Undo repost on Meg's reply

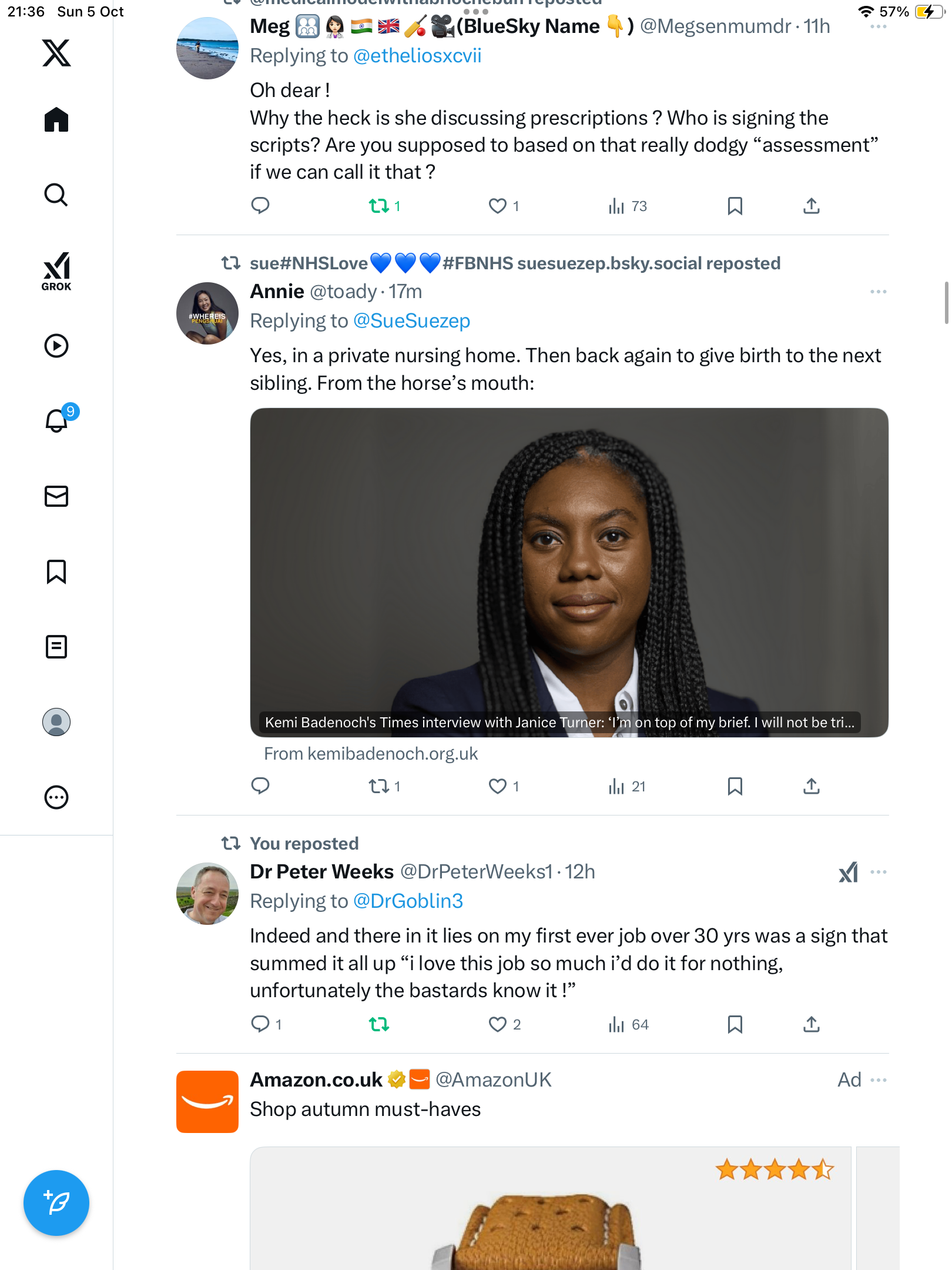pyautogui.click(x=379, y=206)
